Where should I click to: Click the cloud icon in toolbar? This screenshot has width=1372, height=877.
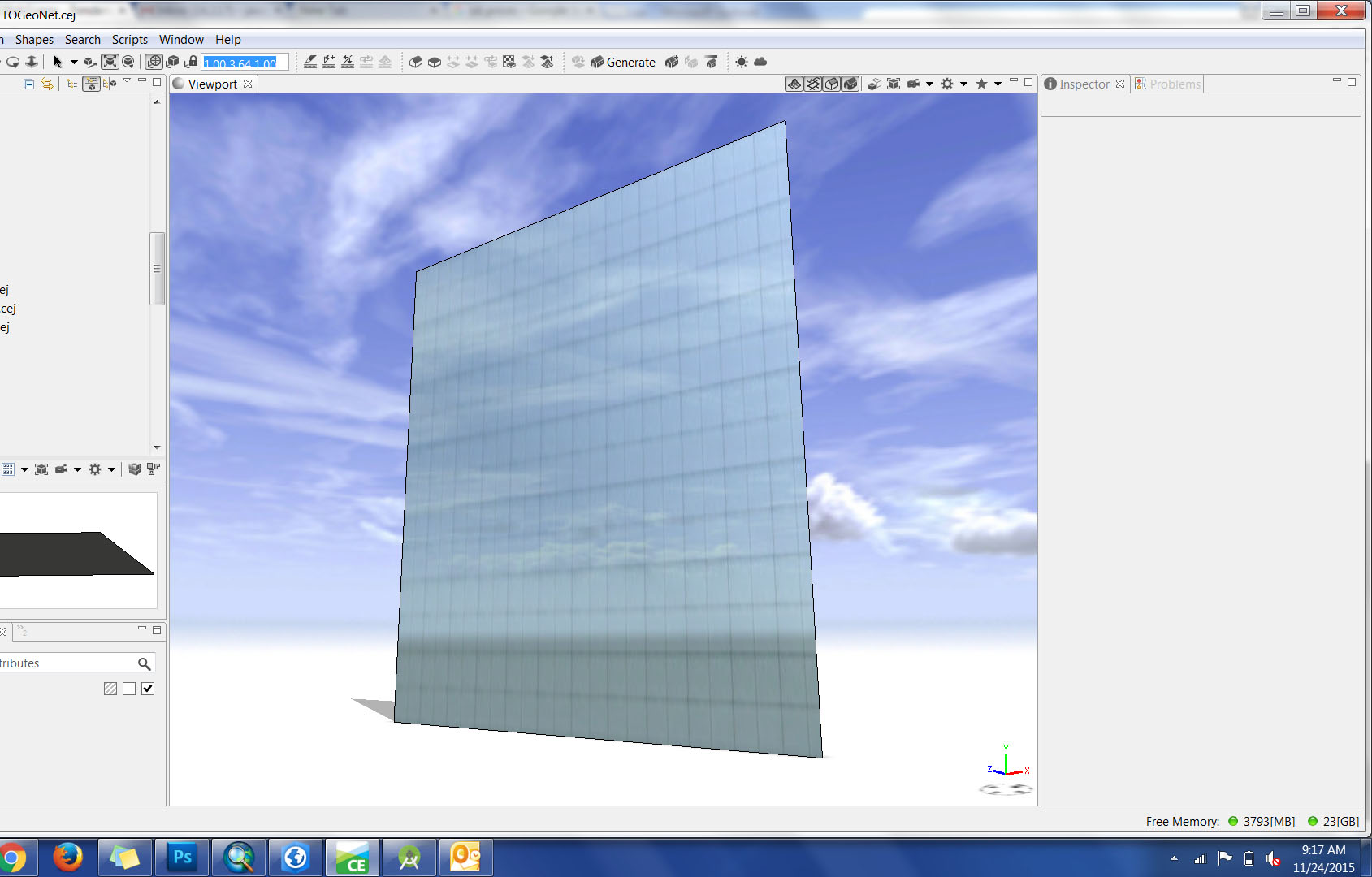(x=760, y=62)
